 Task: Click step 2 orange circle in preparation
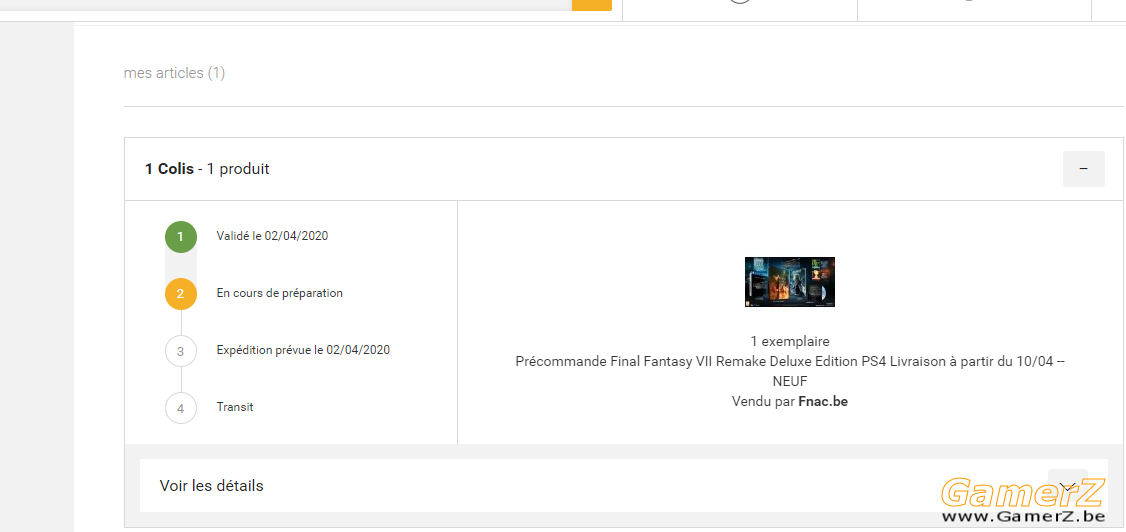(181, 294)
